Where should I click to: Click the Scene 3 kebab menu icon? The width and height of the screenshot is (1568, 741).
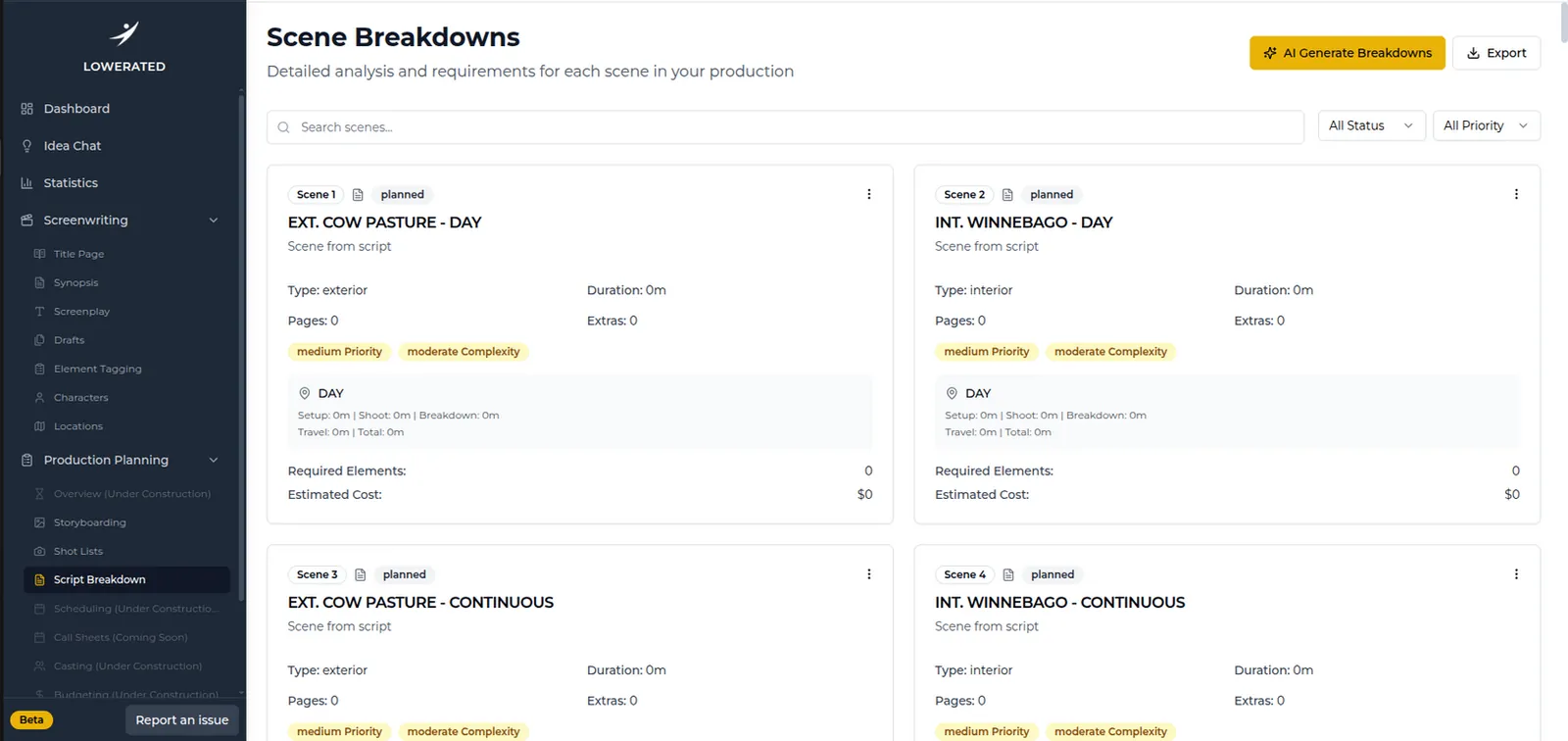tap(868, 574)
